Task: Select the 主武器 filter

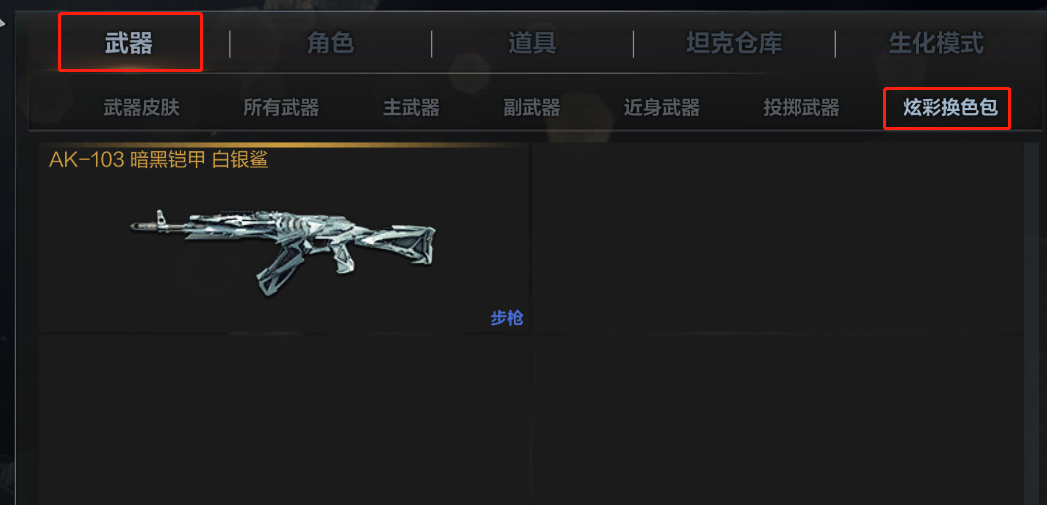Action: tap(411, 108)
